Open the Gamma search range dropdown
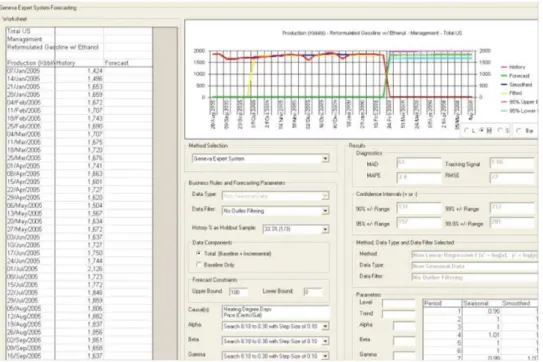Image resolution: width=543 pixels, height=362 pixels. [x=325, y=356]
